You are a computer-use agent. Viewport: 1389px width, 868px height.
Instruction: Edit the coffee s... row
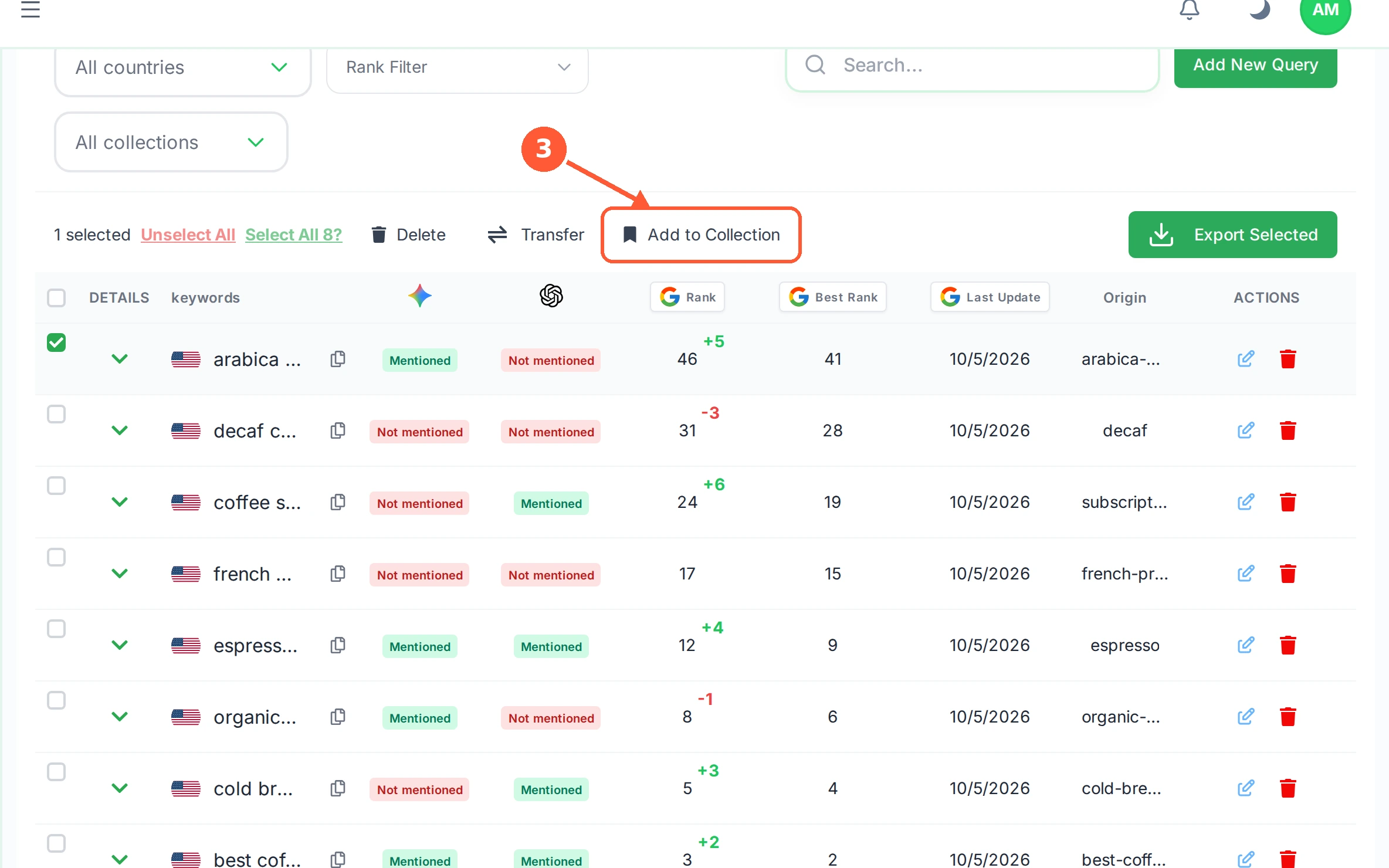click(x=1246, y=502)
